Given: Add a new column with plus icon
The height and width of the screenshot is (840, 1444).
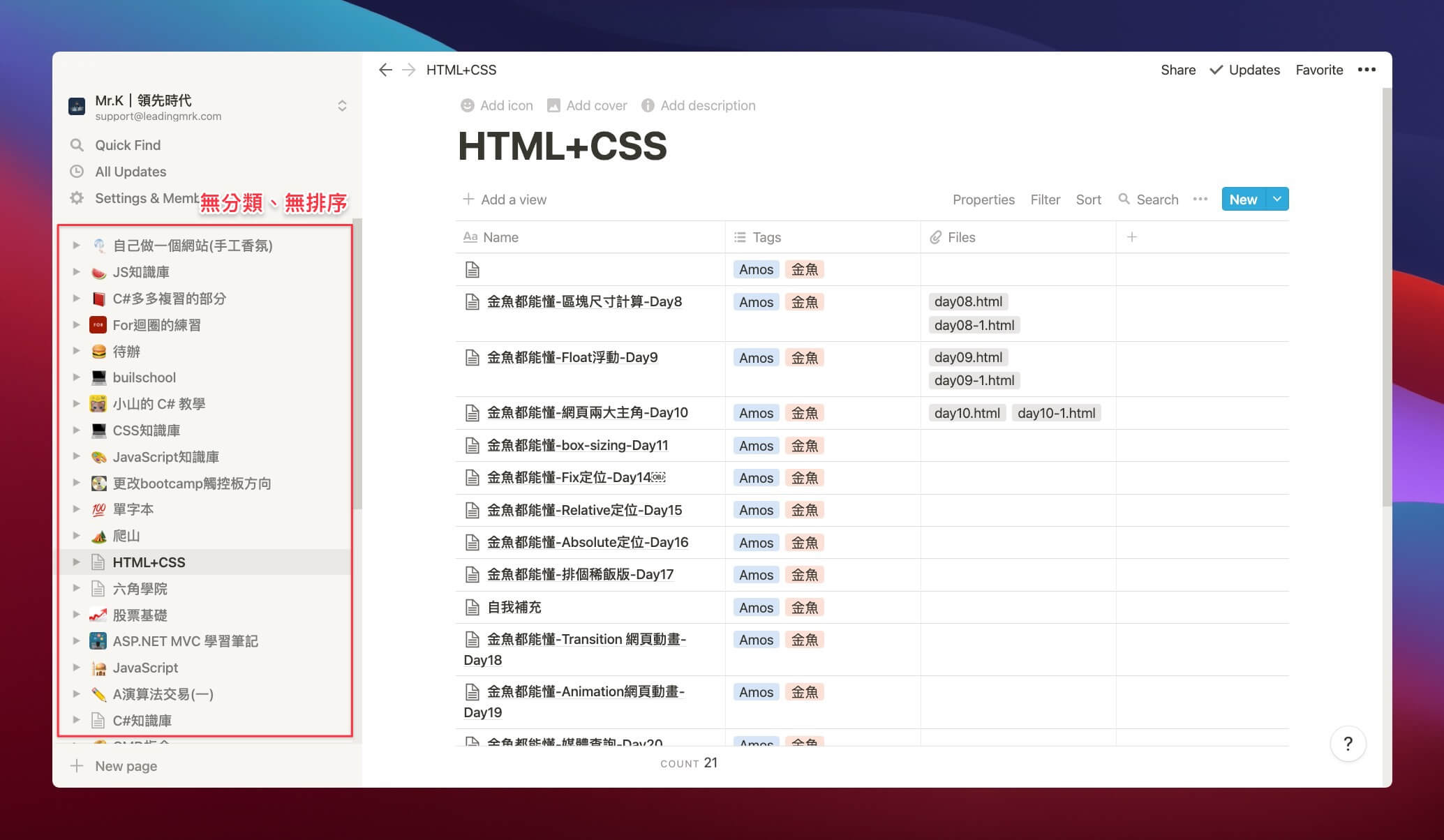Looking at the screenshot, I should (x=1132, y=237).
